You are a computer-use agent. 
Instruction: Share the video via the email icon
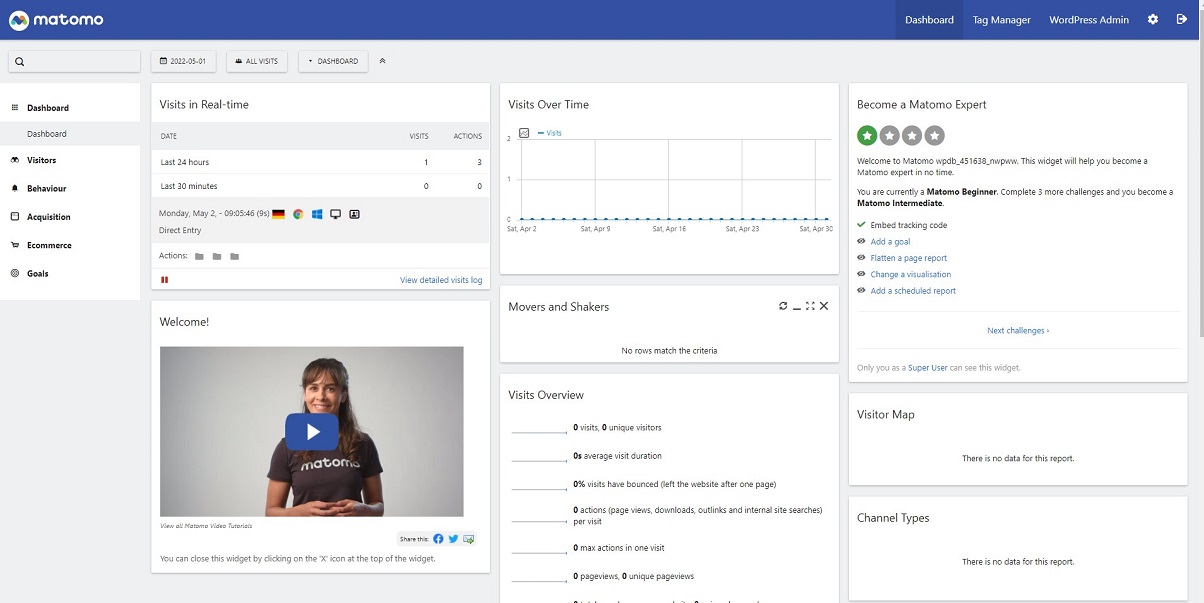(468, 539)
